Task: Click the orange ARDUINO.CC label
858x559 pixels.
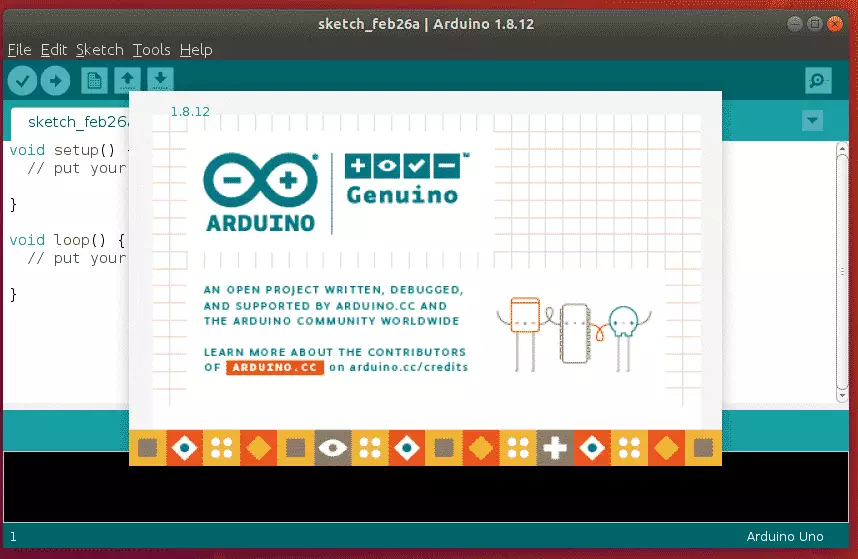Action: (x=275, y=367)
